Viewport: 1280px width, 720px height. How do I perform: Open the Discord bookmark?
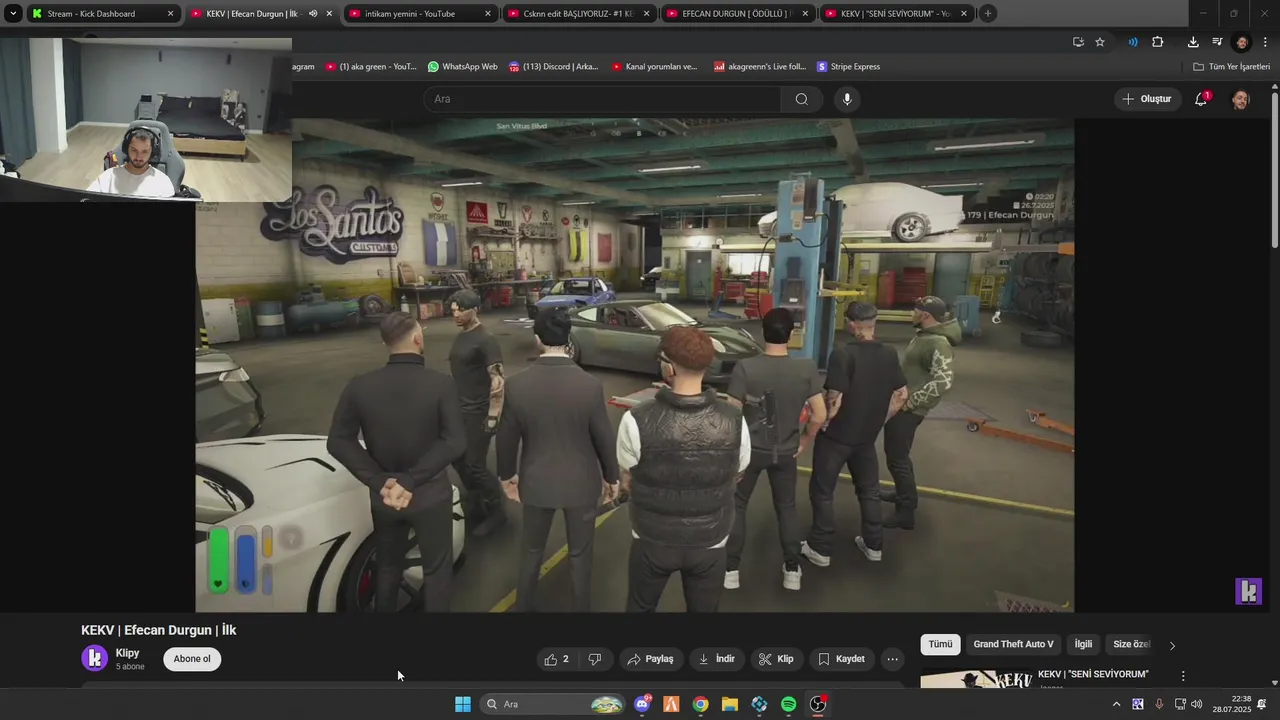coord(554,67)
